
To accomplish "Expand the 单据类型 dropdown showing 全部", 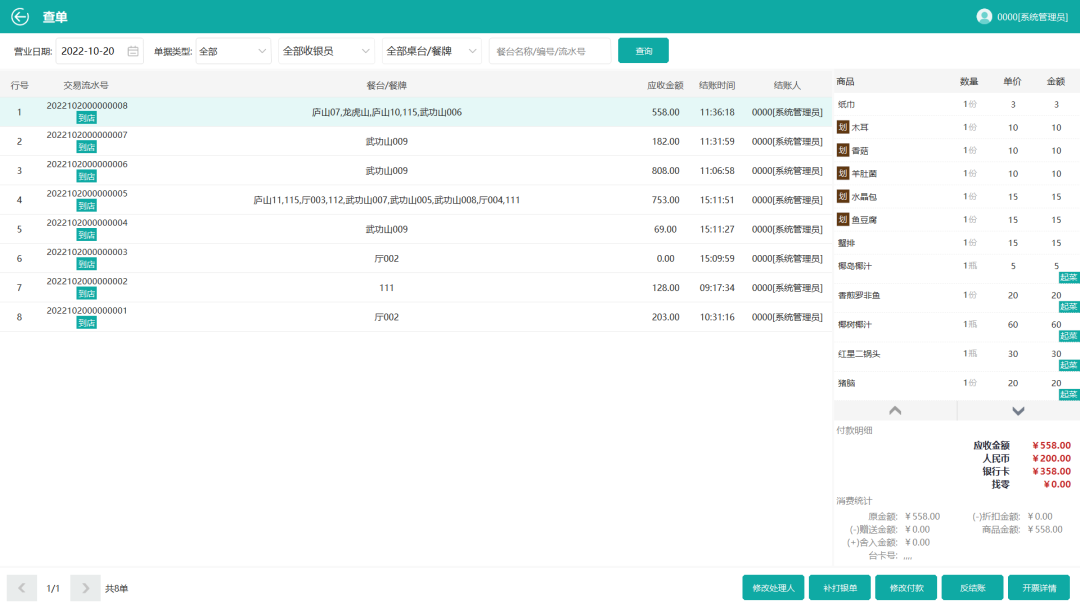I will [x=233, y=51].
